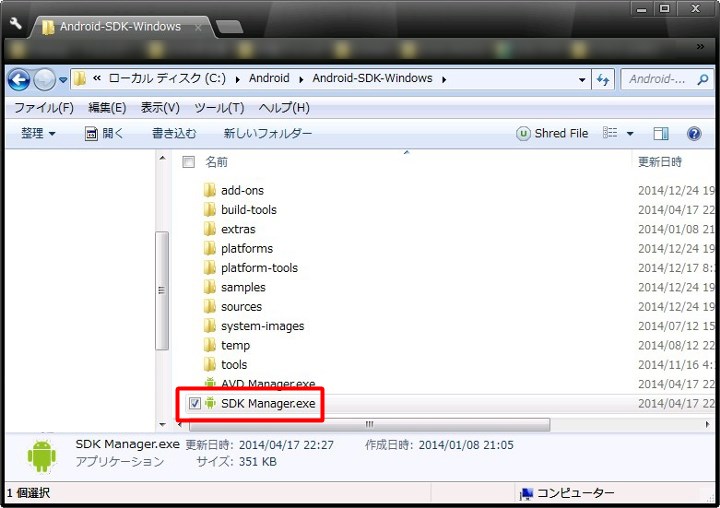Select the tools folder icon
Viewport: 720px width, 508px height.
[209, 364]
